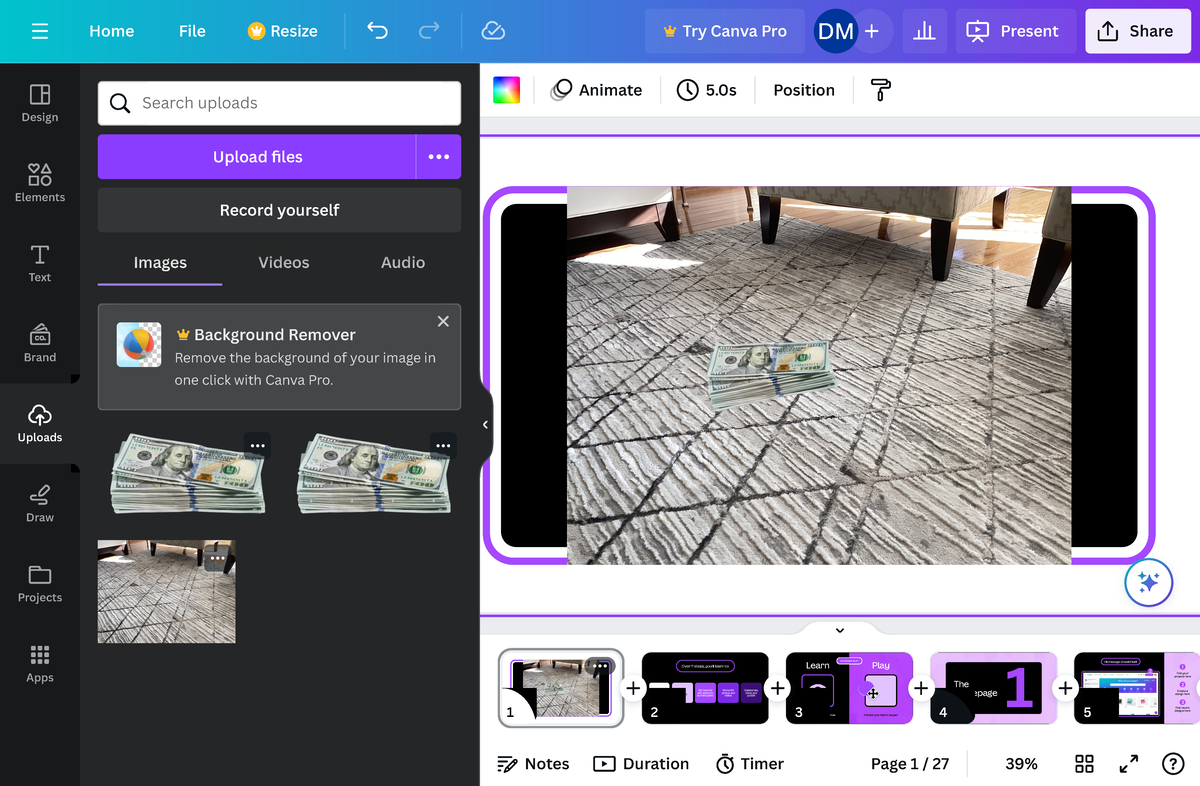The height and width of the screenshot is (786, 1200).
Task: Select the copy style paint roller tool
Action: coord(879,90)
